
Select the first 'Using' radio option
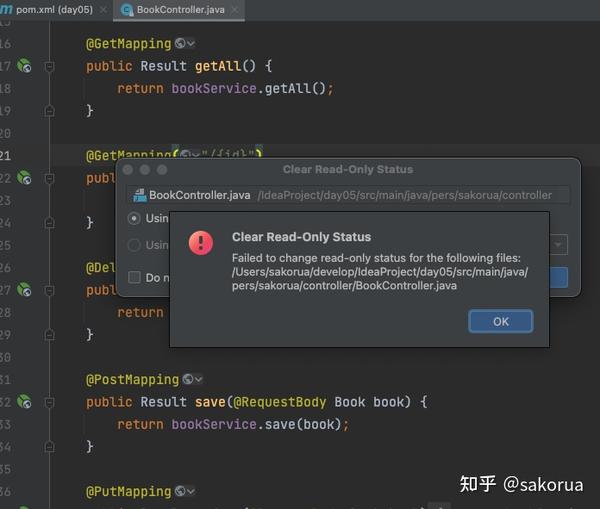(134, 218)
